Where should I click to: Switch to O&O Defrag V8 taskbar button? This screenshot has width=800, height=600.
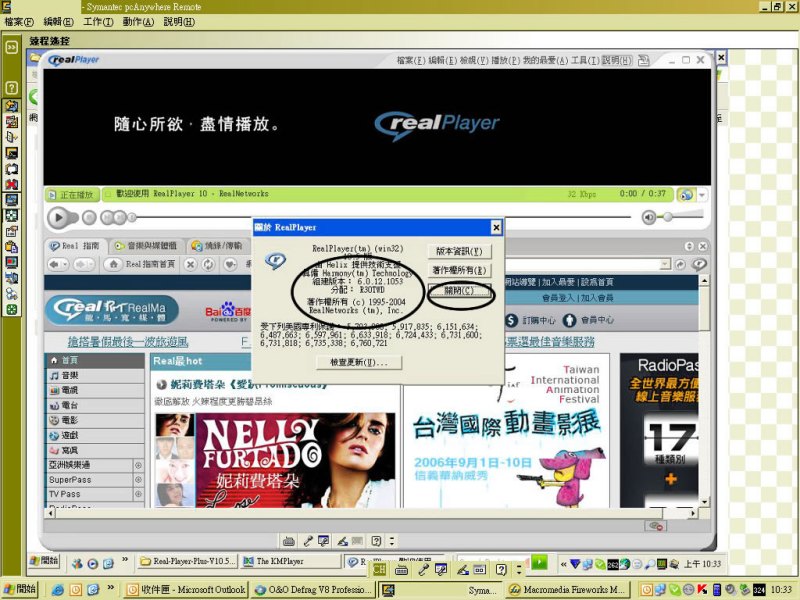313,590
